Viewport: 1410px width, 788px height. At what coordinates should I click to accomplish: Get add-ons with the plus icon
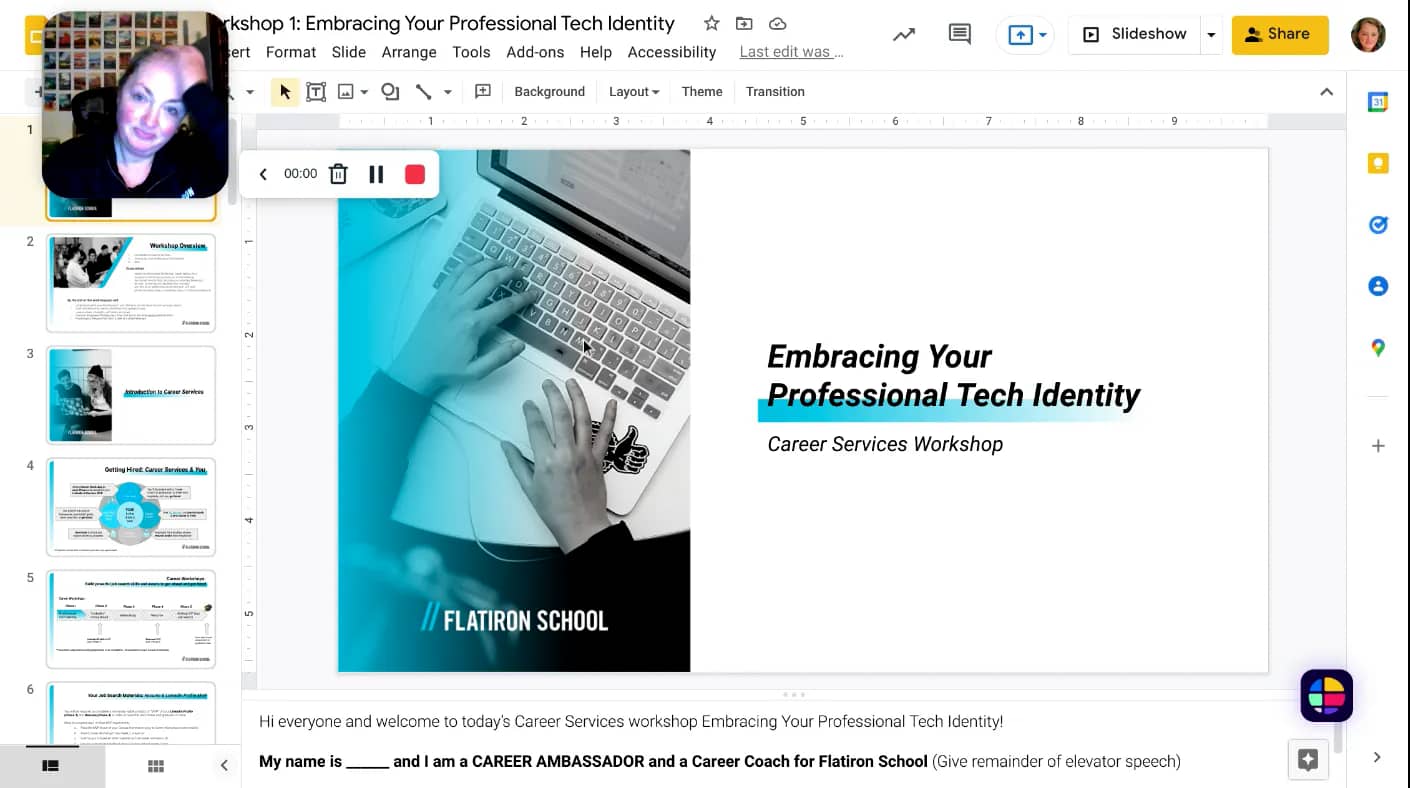point(1378,446)
